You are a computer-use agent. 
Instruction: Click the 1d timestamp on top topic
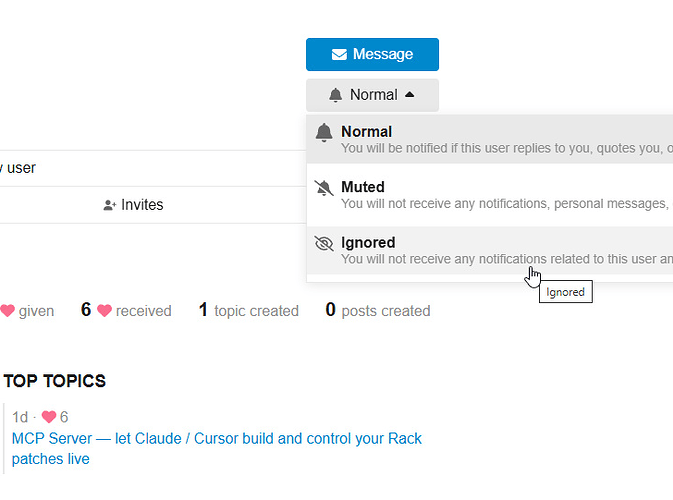pyautogui.click(x=20, y=417)
